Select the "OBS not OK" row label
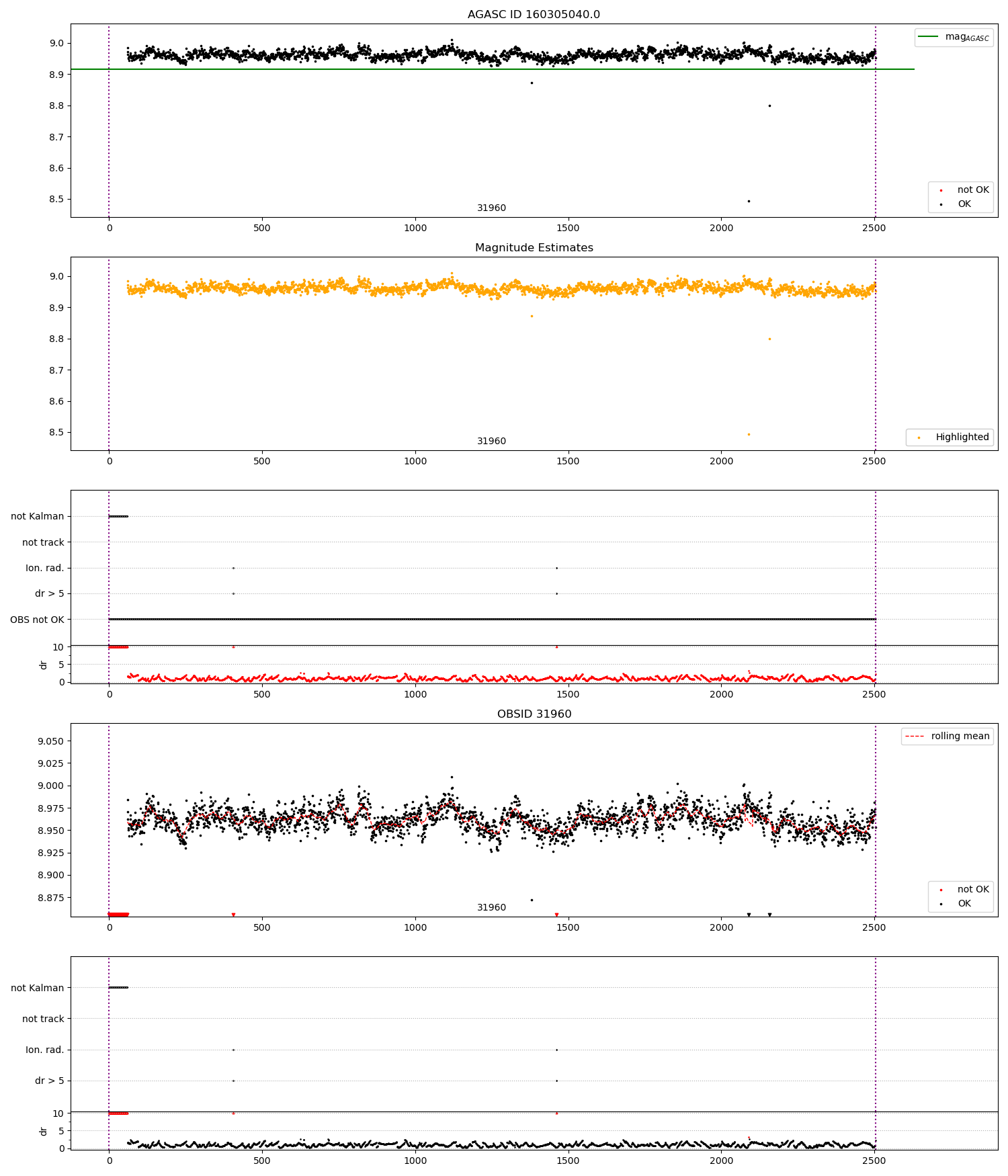1008x1176 pixels. (x=37, y=620)
